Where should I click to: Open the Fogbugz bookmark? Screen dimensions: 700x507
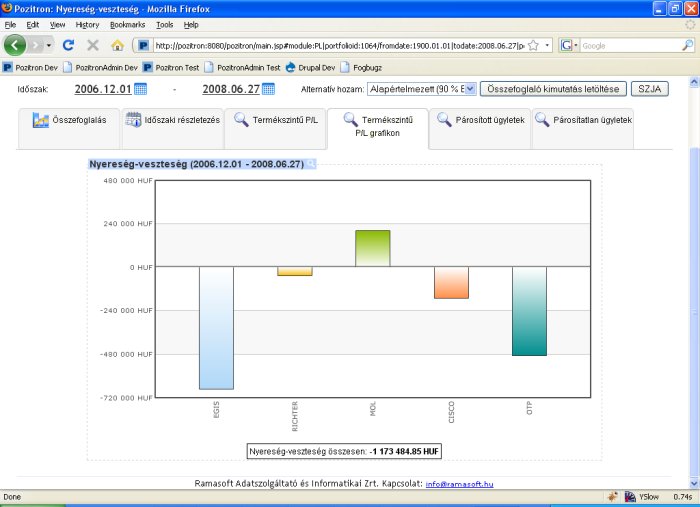(x=365, y=67)
